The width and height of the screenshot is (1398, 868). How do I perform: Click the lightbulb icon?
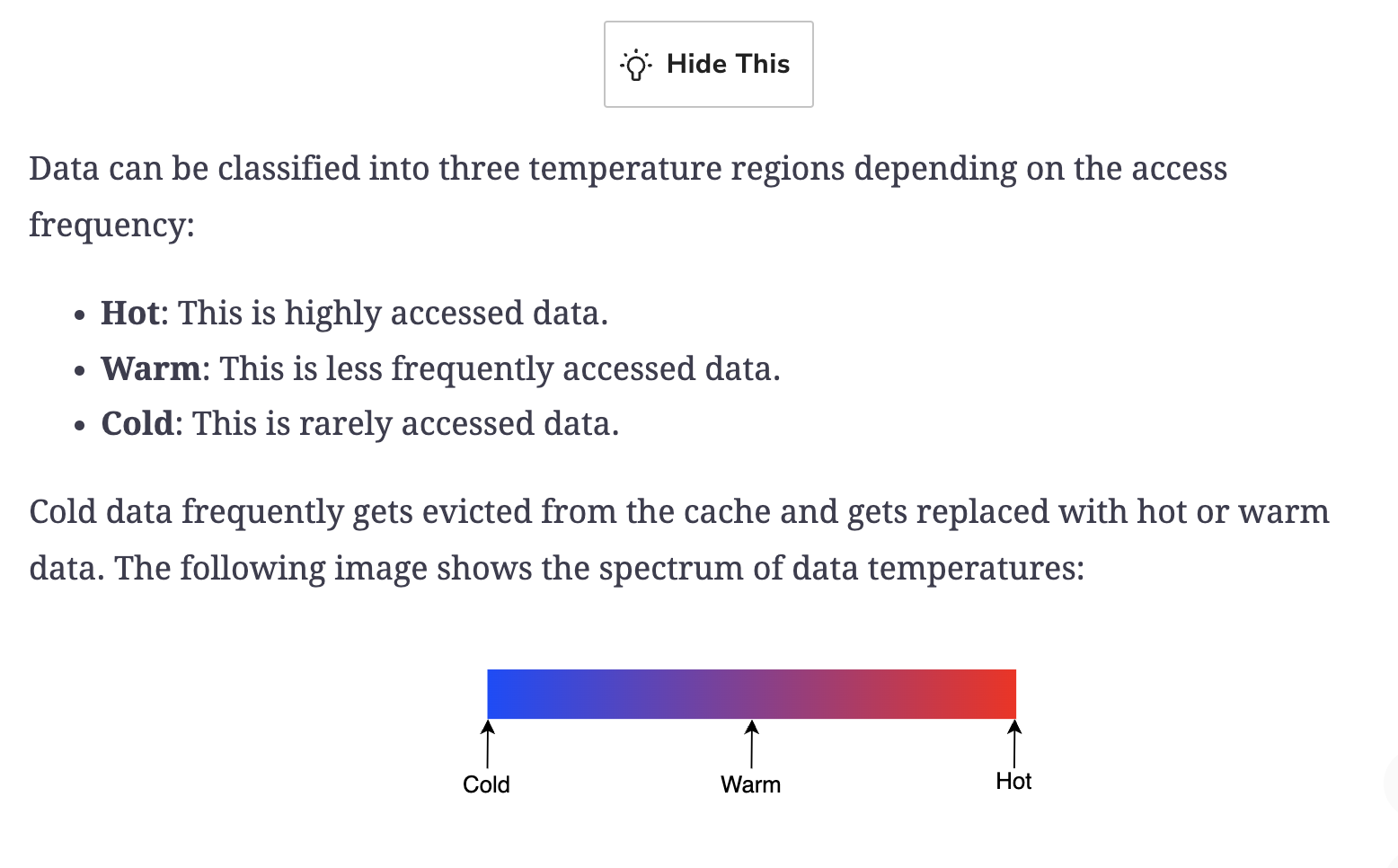pyautogui.click(x=636, y=65)
